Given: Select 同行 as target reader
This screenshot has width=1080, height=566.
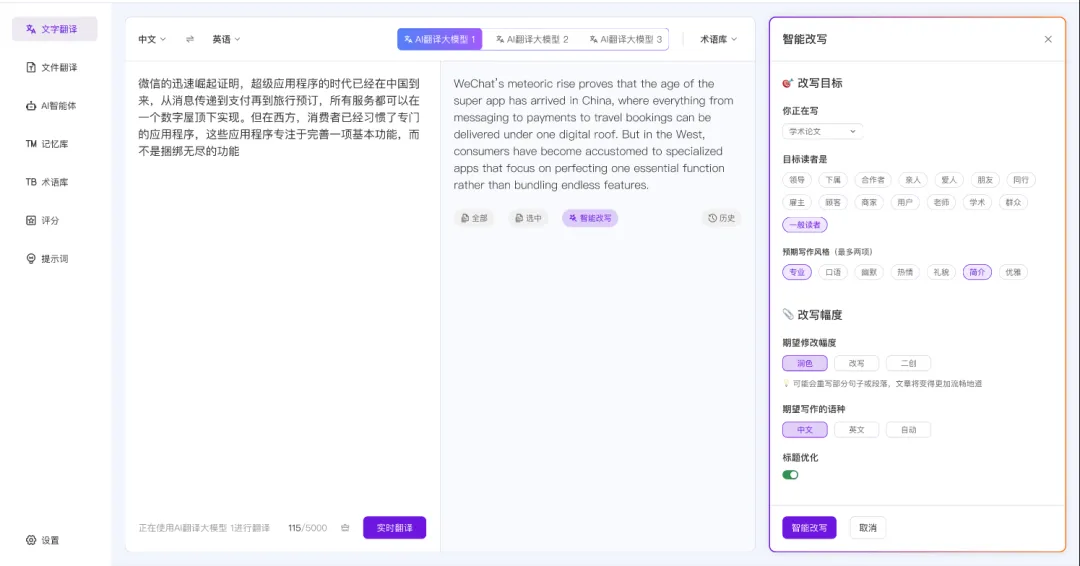Looking at the screenshot, I should 1021,180.
